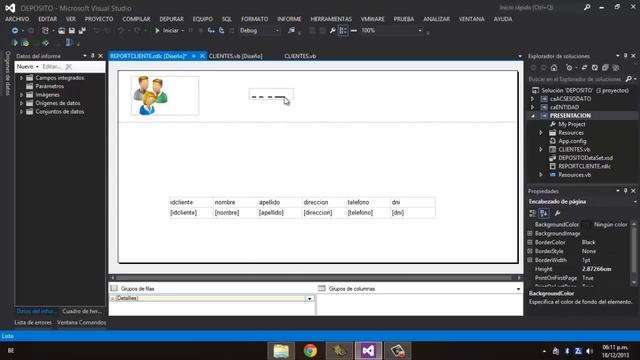Toggle the grouping pane icon in toolbar
This screenshot has width=640, height=360.
[343, 31]
